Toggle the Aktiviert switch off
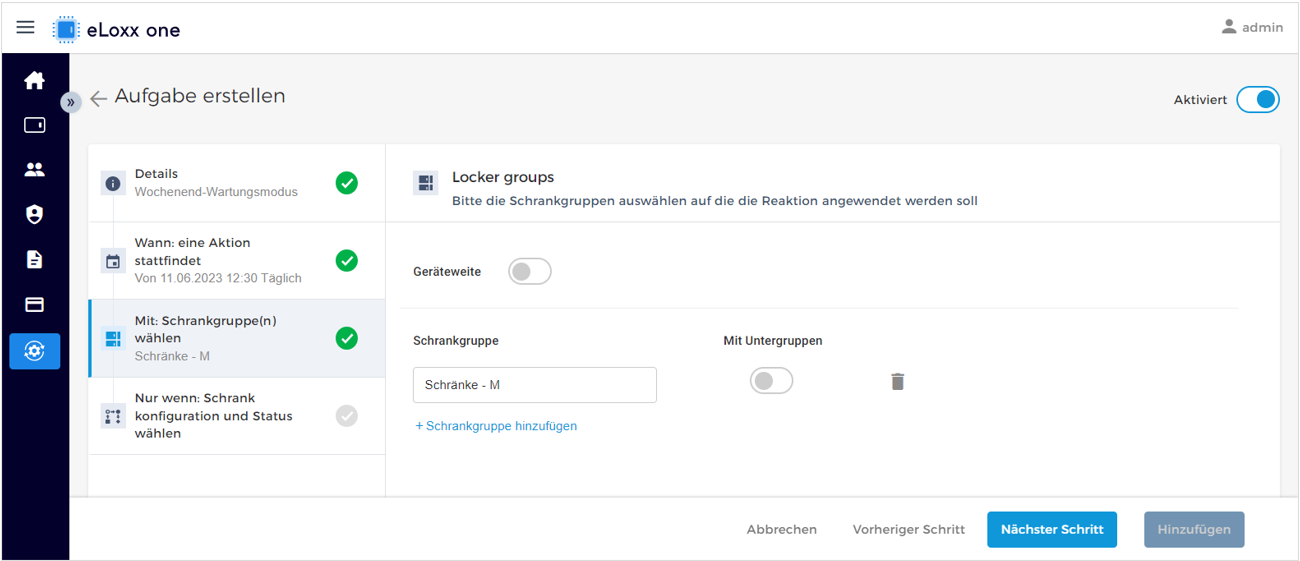Screen dimensions: 1300x561 (x=1258, y=99)
